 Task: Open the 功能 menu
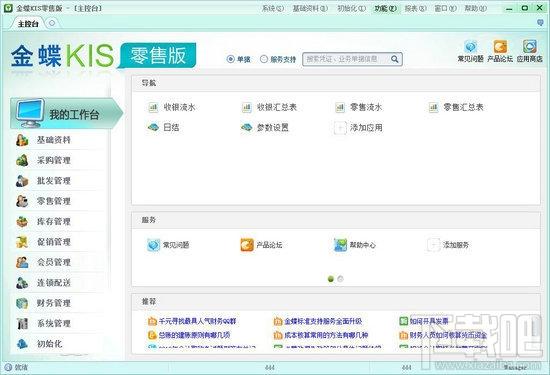(x=385, y=8)
